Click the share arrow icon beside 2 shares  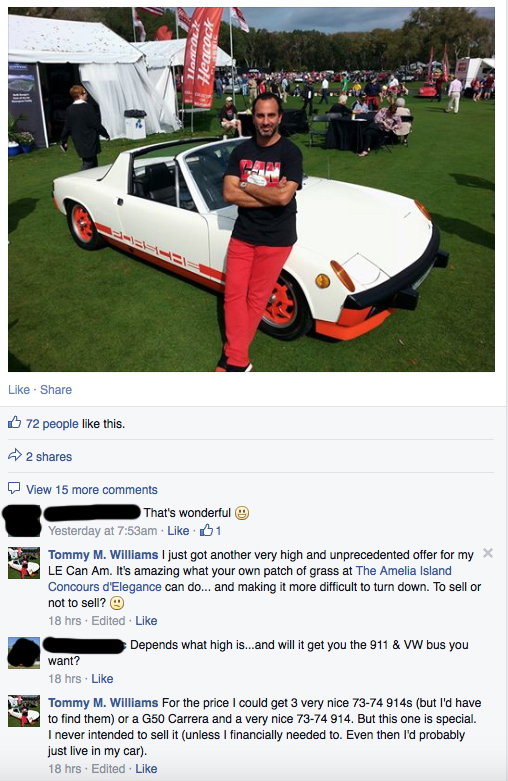tap(15, 455)
